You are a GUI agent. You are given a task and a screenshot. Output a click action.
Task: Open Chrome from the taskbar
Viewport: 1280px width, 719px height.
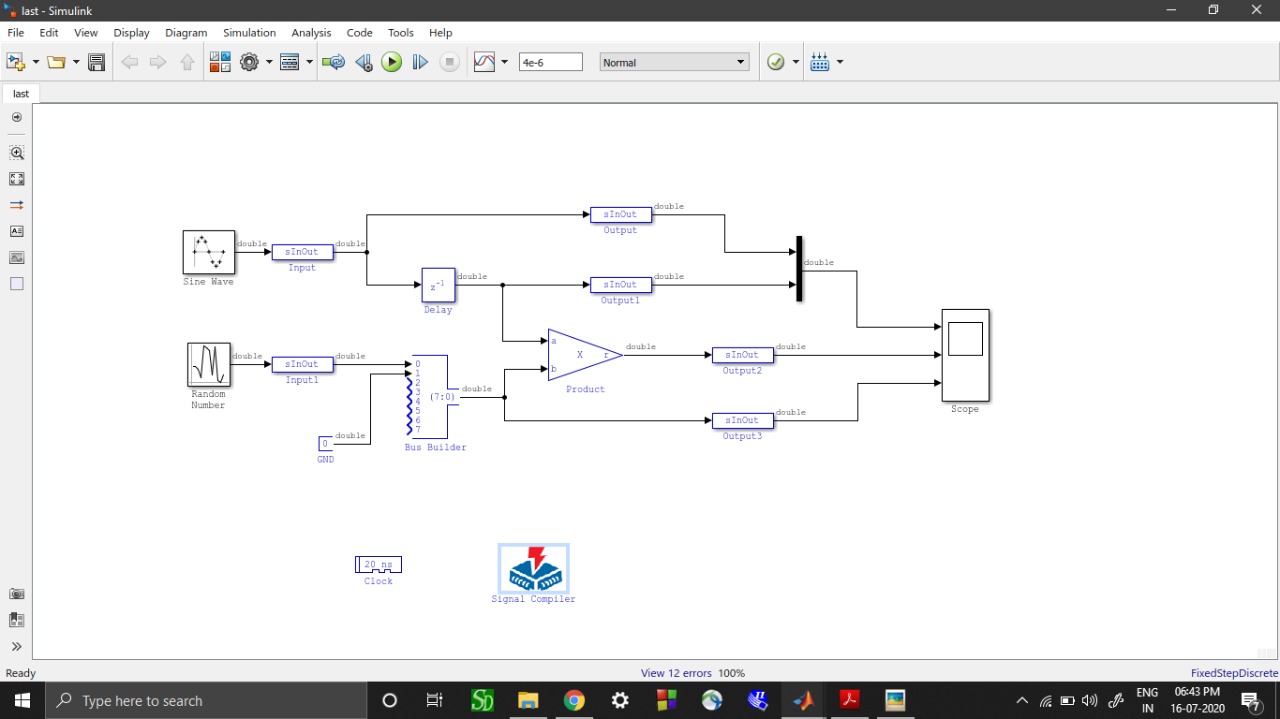tap(574, 700)
